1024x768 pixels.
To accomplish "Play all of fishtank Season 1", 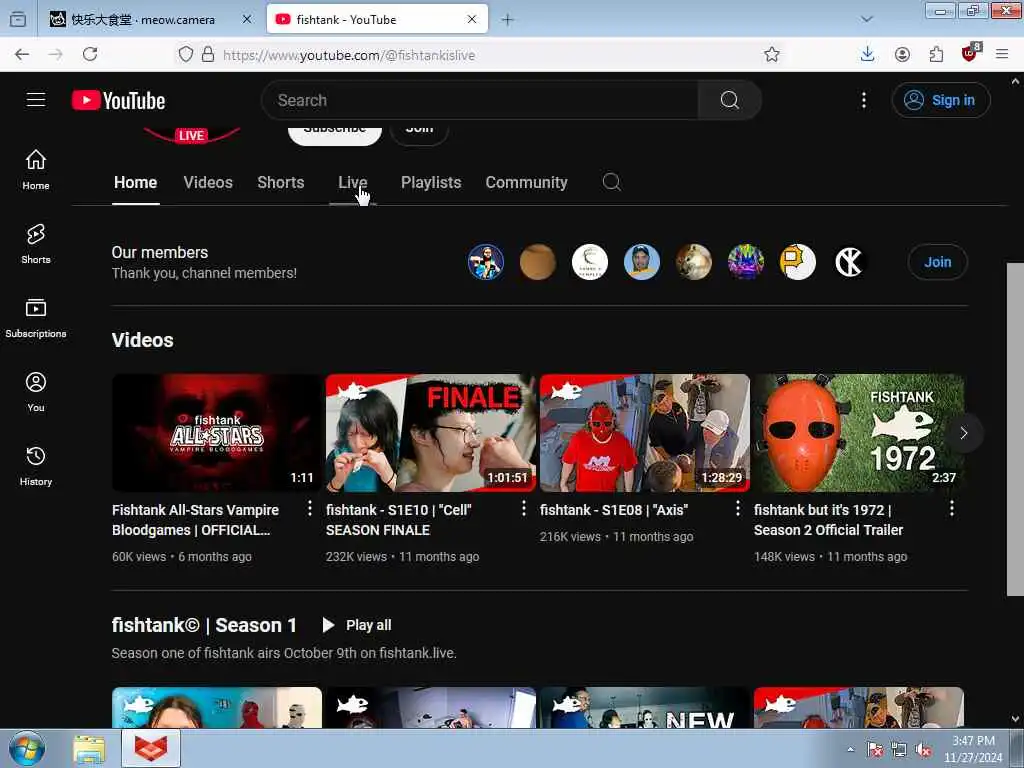I will click(357, 625).
